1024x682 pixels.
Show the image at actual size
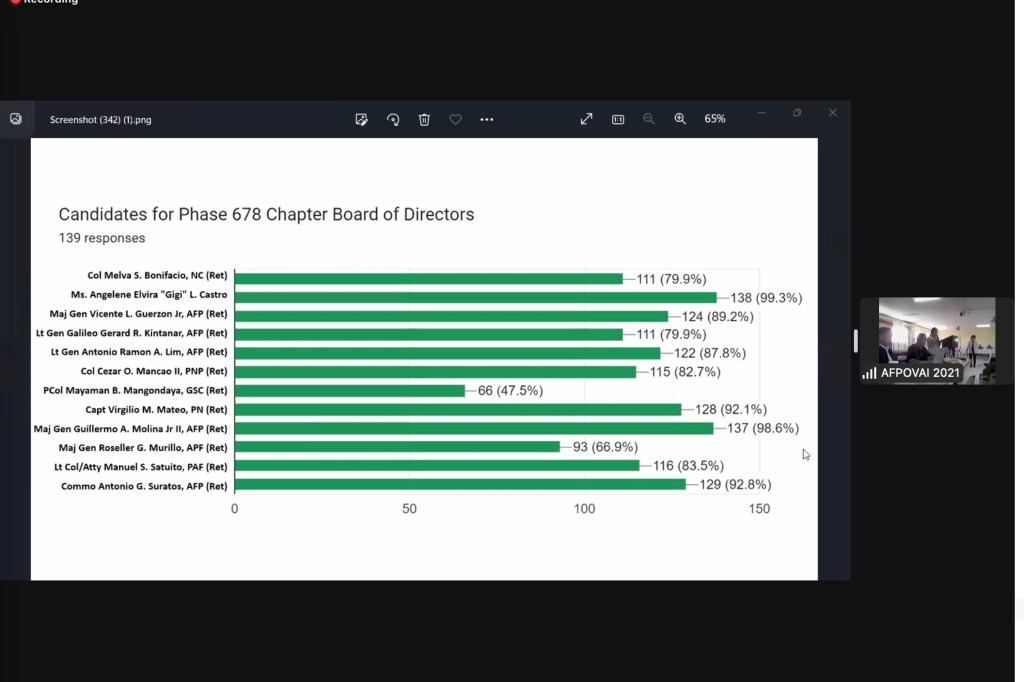tap(618, 119)
